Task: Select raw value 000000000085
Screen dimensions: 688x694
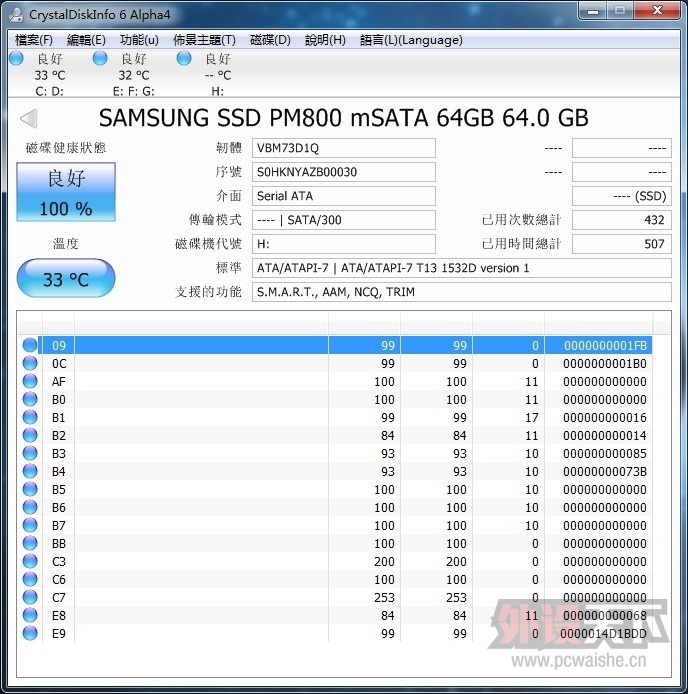Action: 605,454
